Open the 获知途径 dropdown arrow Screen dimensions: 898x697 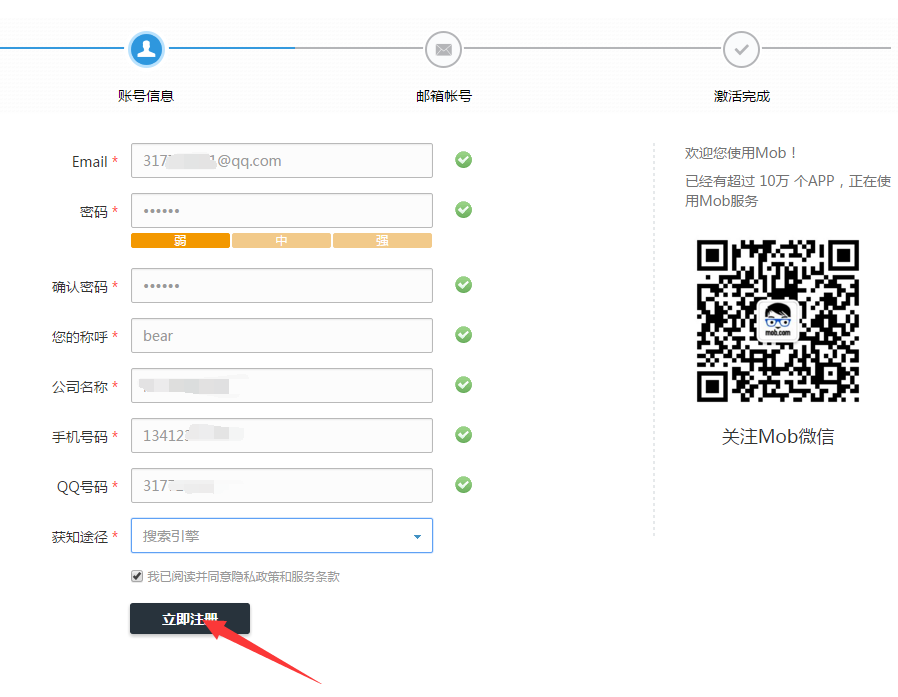417,537
